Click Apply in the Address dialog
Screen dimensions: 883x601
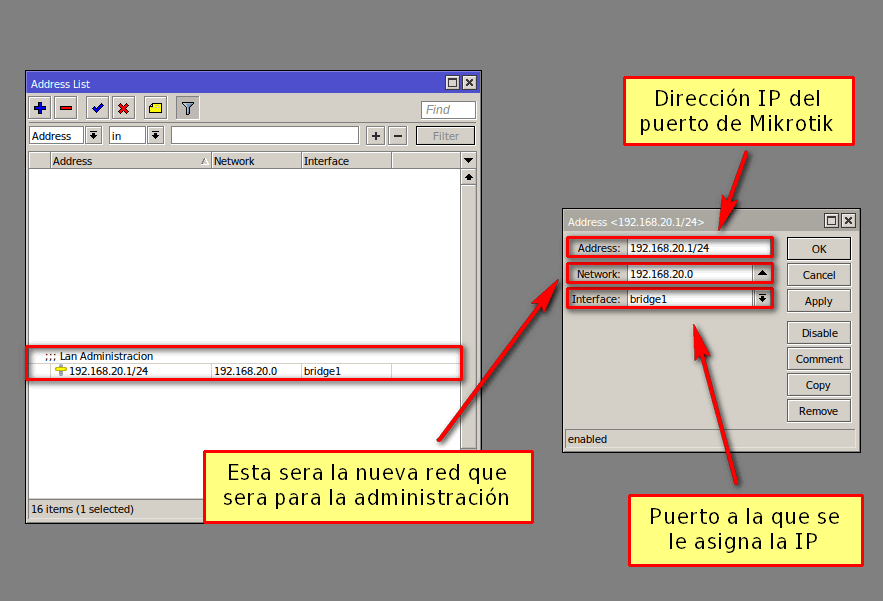tap(818, 301)
